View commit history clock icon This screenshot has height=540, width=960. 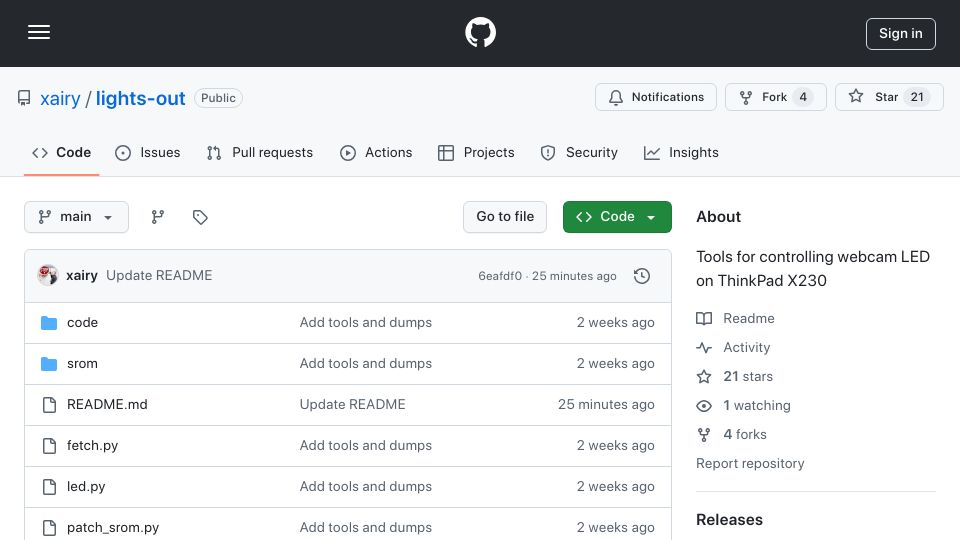click(642, 276)
